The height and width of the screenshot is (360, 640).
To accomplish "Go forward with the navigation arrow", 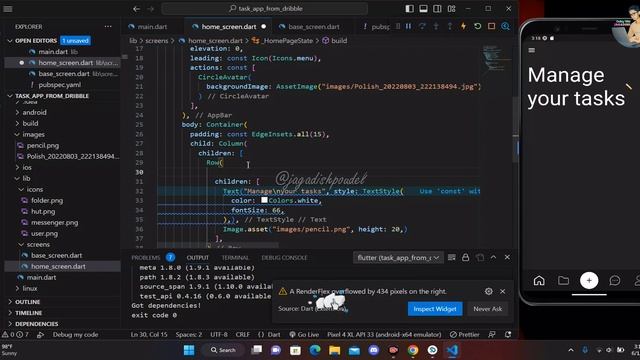I will 151,9.
